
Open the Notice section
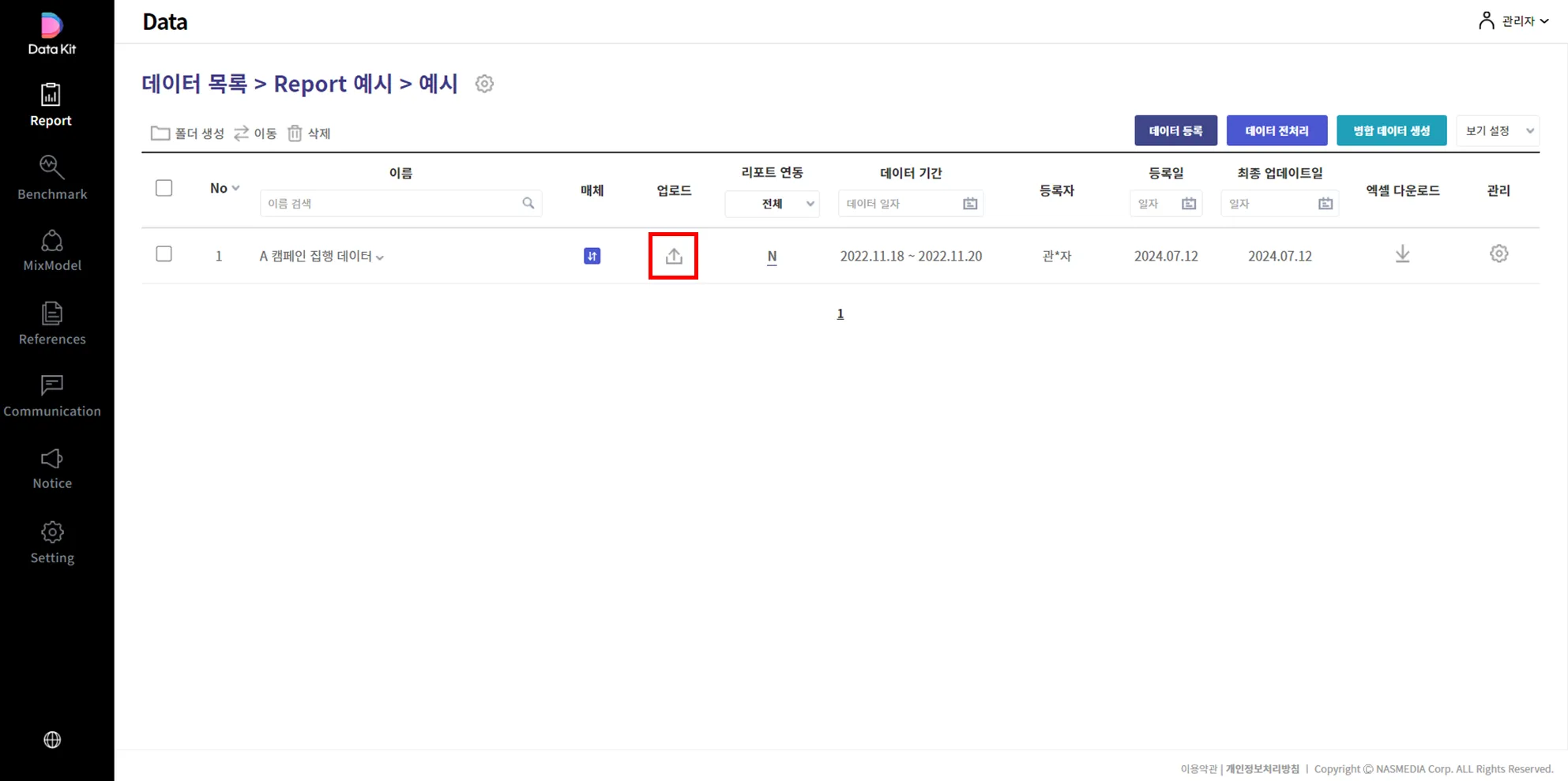point(52,469)
